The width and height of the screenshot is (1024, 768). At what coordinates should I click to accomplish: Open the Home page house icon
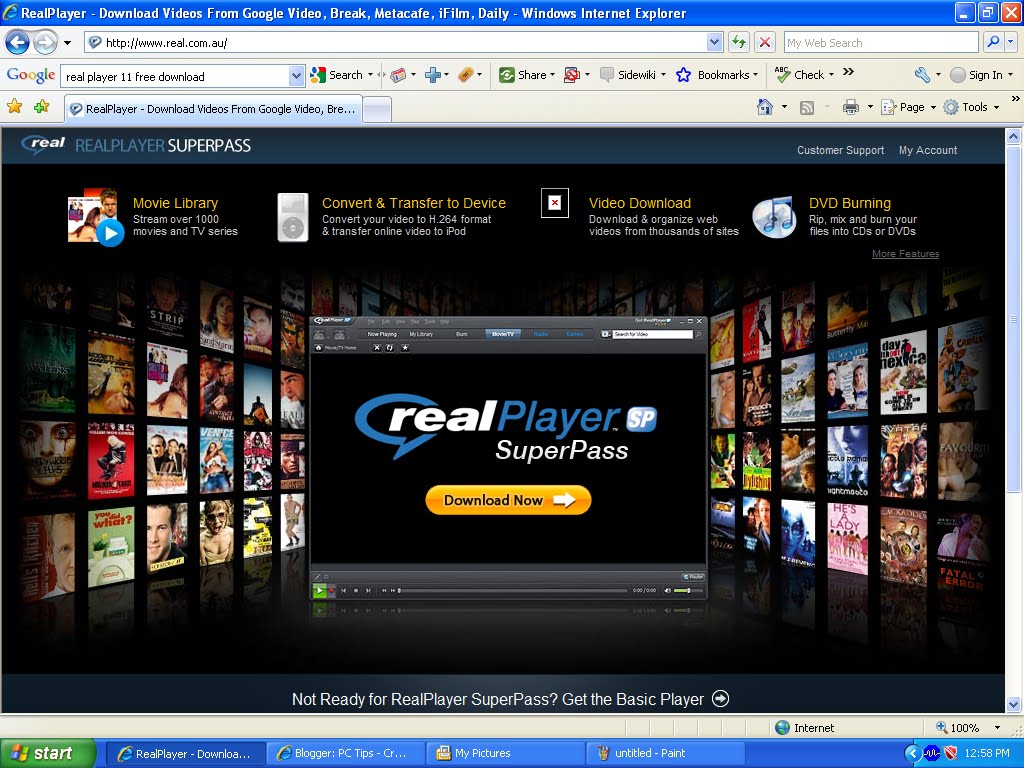point(765,106)
